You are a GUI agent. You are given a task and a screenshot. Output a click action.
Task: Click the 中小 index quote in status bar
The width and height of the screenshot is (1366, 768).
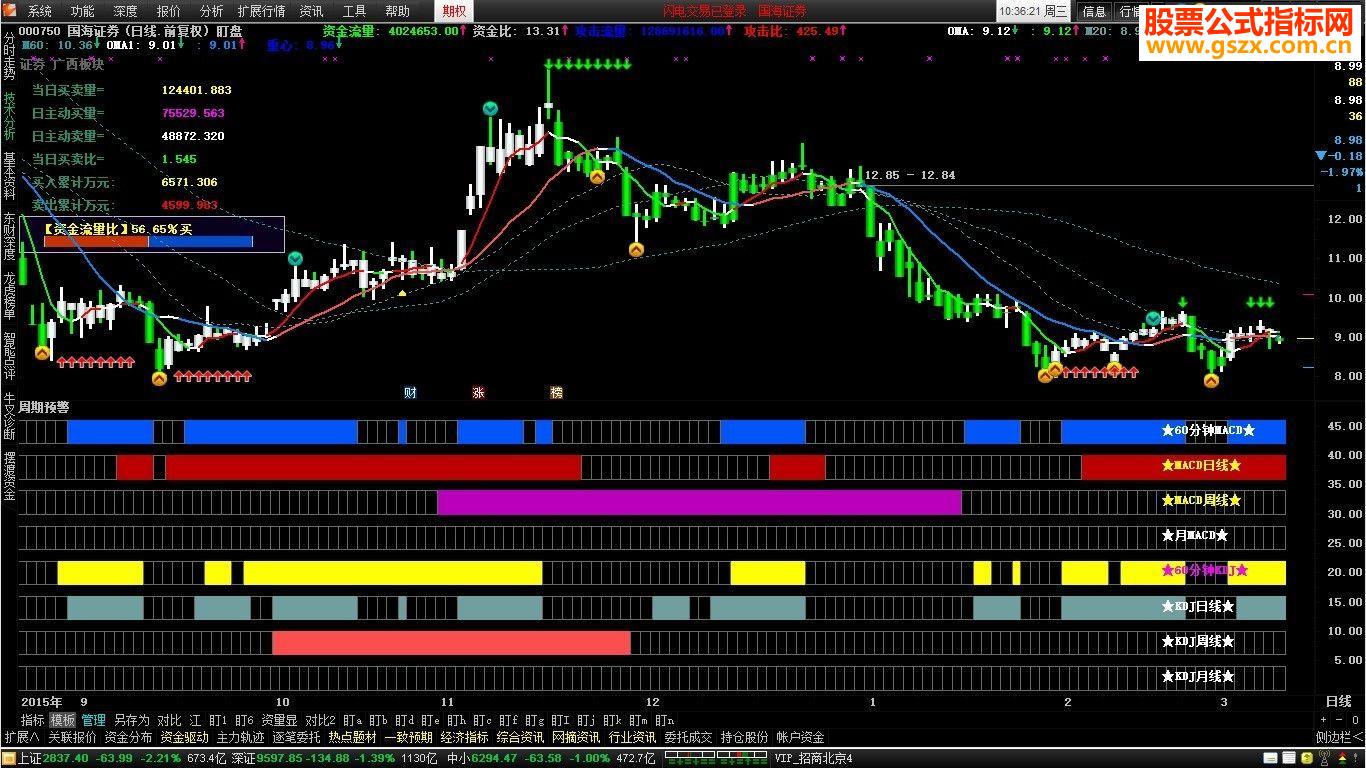point(549,758)
